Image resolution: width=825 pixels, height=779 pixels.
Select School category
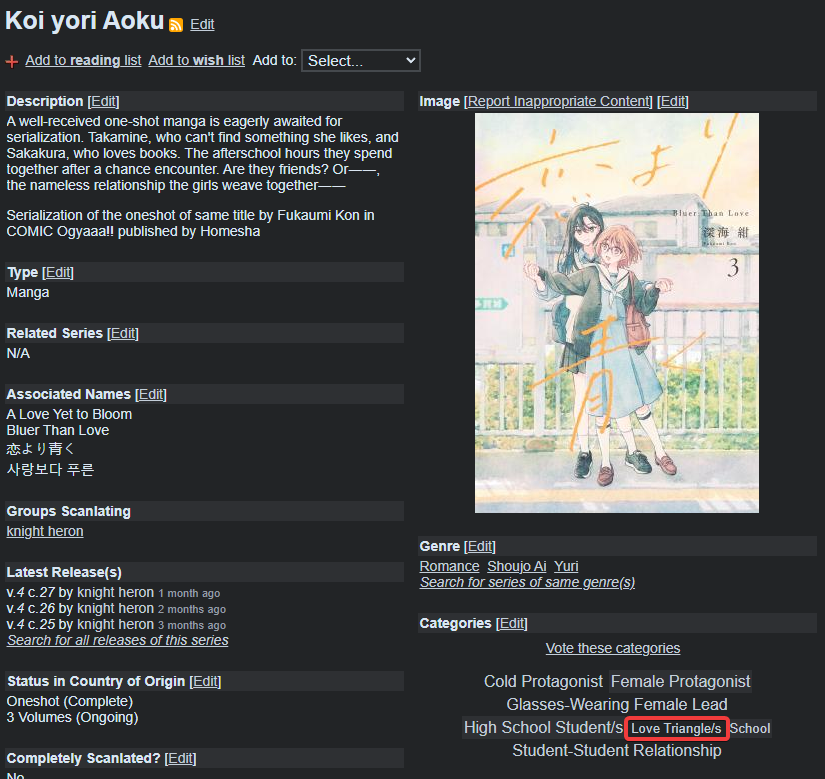coord(750,729)
